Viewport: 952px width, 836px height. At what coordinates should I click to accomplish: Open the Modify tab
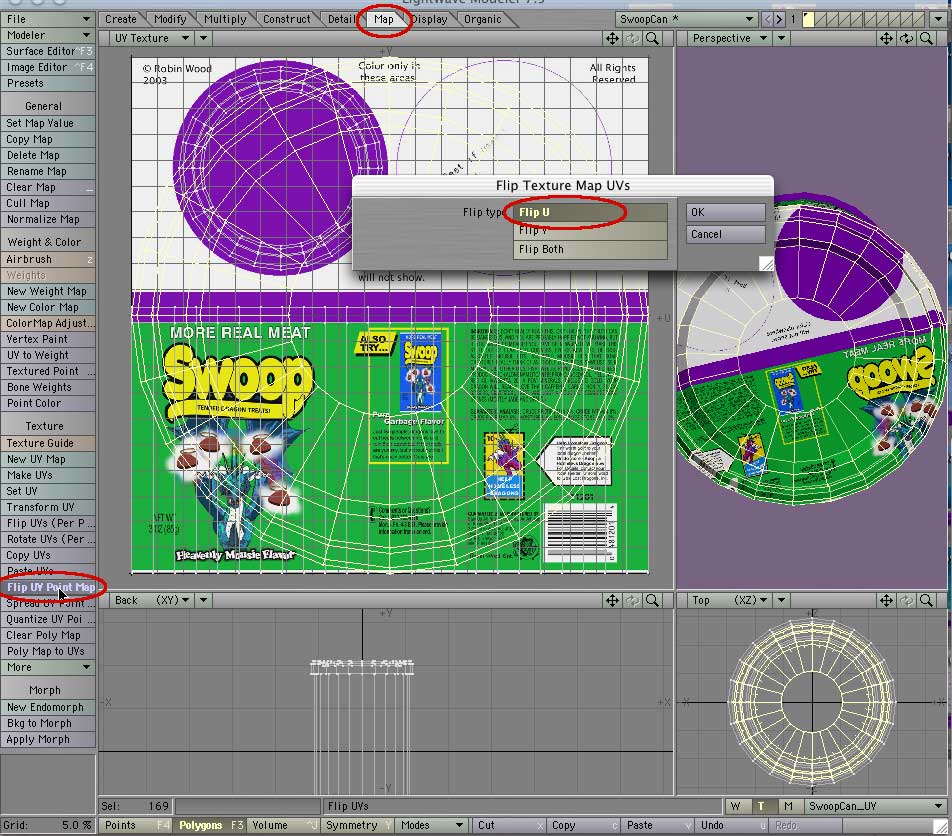(170, 19)
